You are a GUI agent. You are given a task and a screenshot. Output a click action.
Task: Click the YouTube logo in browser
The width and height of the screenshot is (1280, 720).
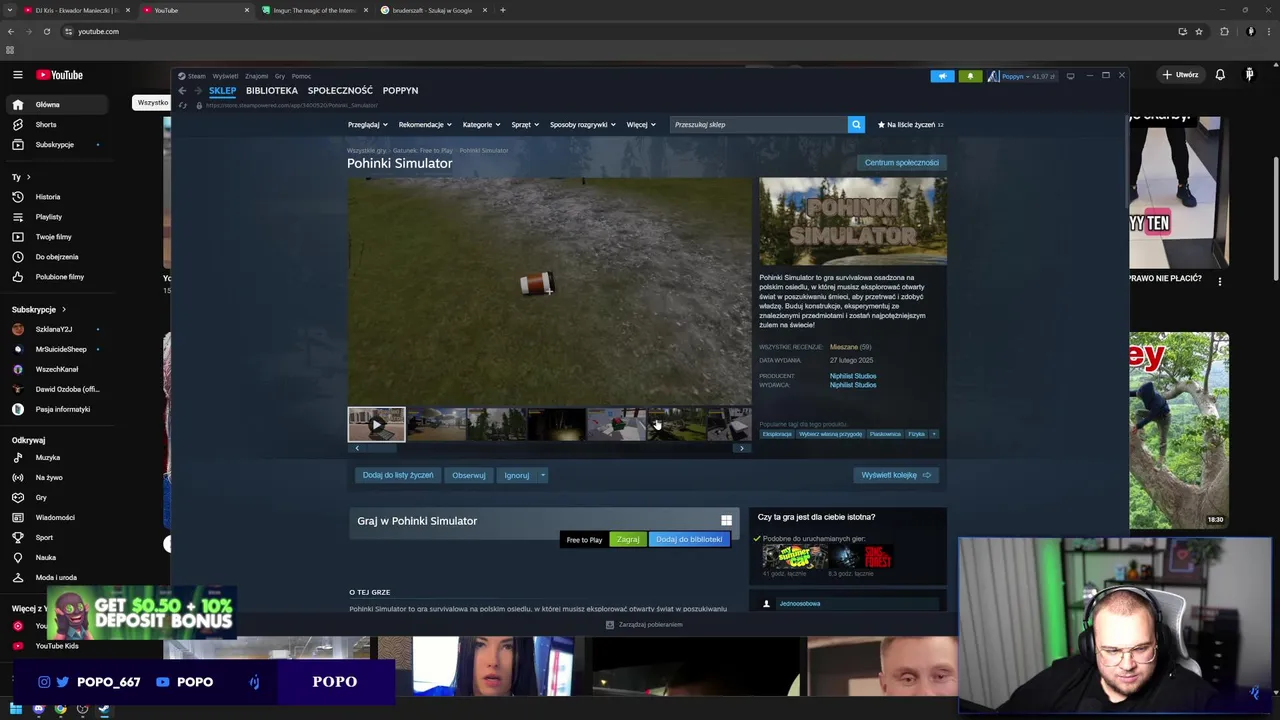tap(60, 75)
